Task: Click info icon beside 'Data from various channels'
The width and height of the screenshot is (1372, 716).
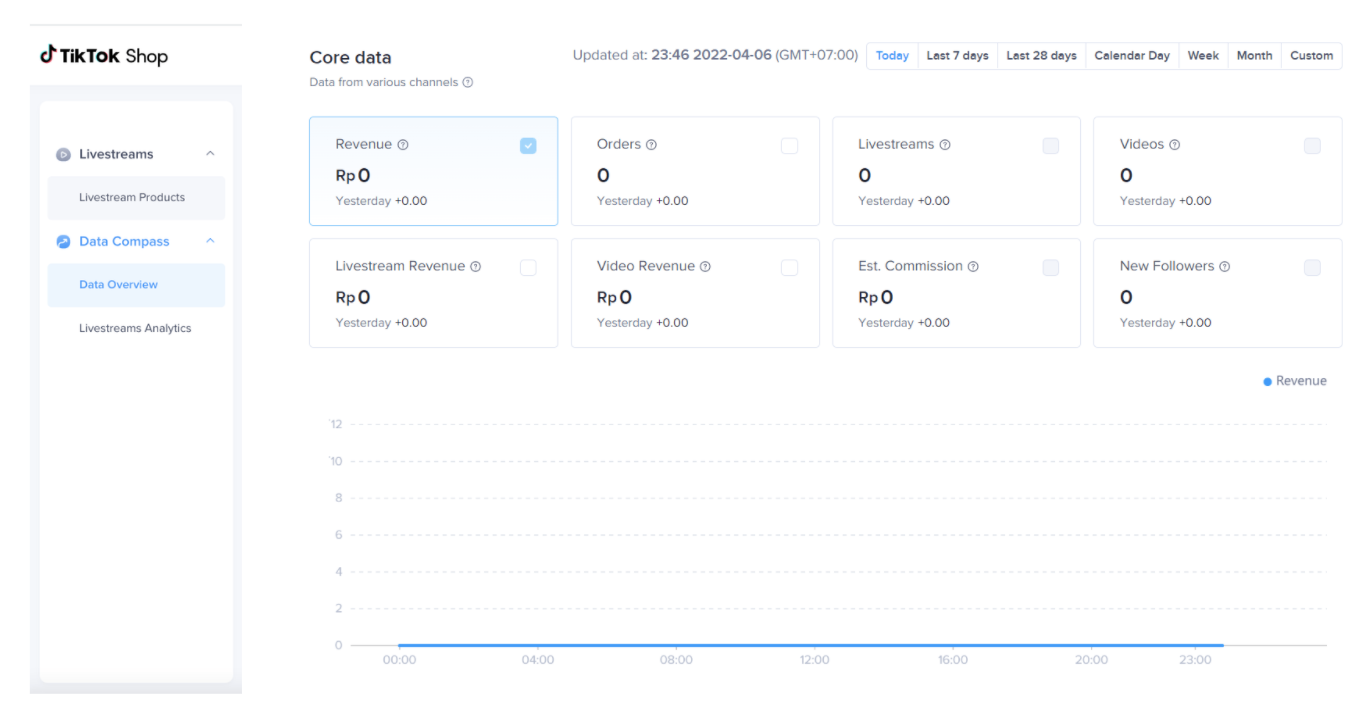Action: click(467, 83)
